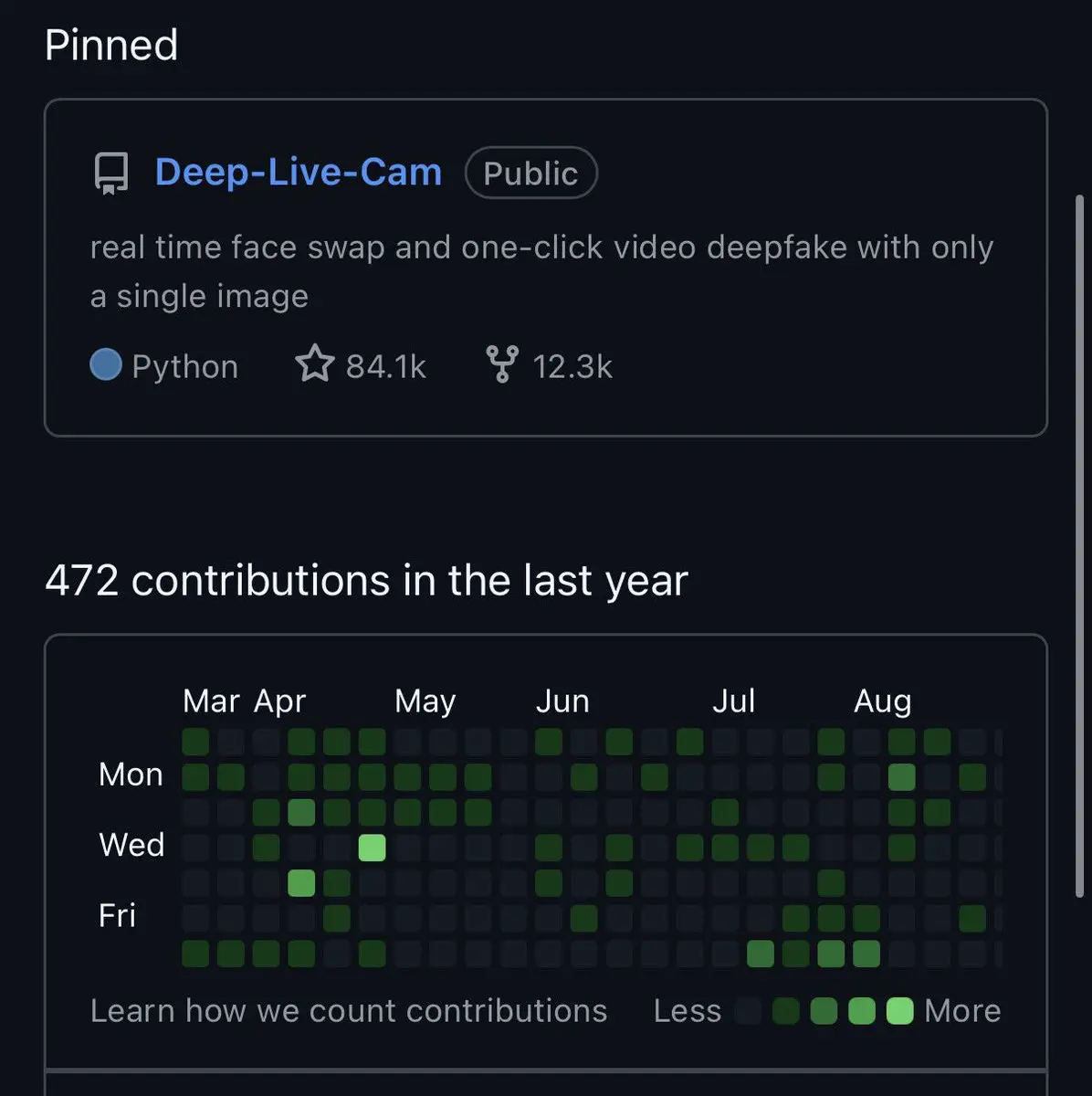Click the 472 contributions heading
1092x1096 pixels.
click(x=366, y=581)
